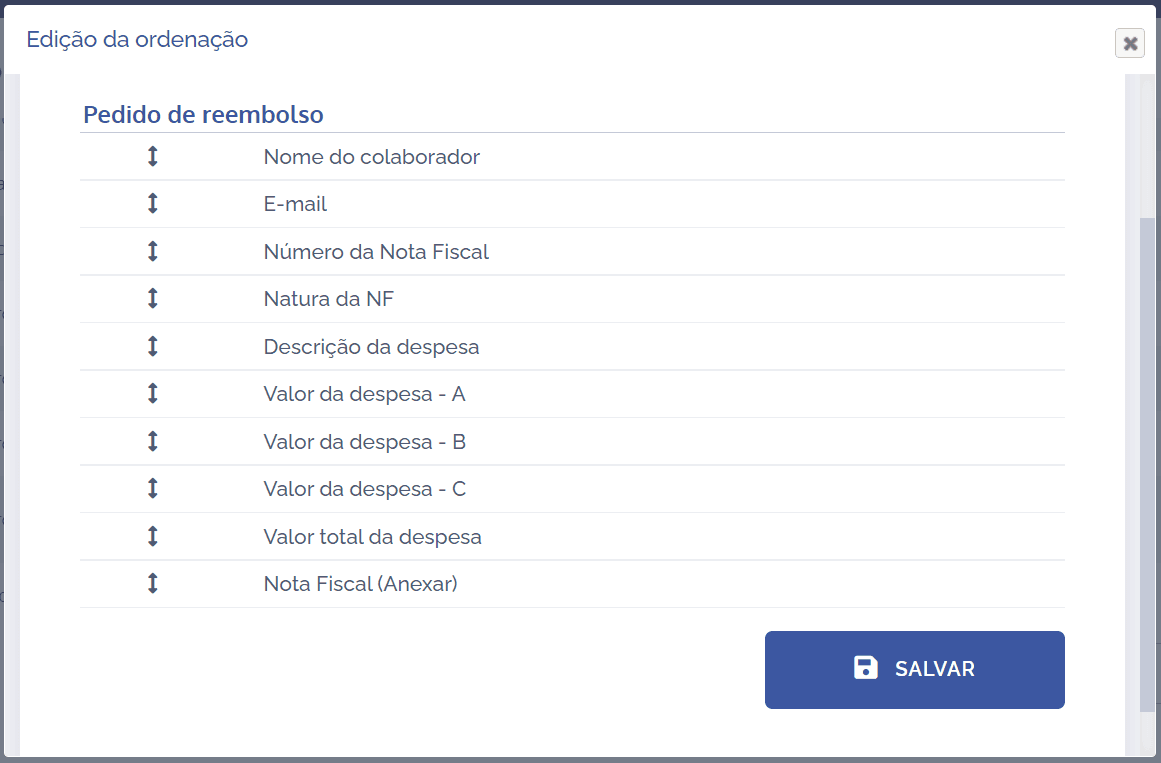Viewport: 1161px width, 763px height.
Task: Click the reorder icon beside Nota Fiscal (Anexar)
Action: pyautogui.click(x=152, y=583)
